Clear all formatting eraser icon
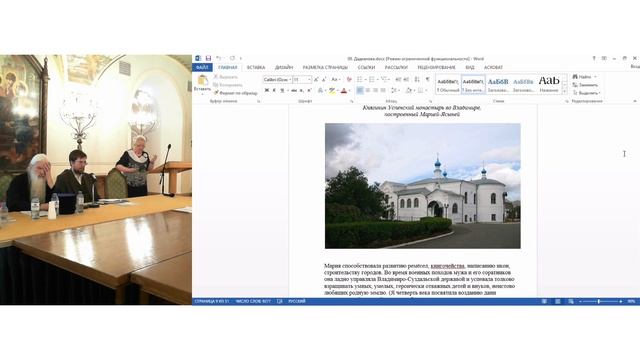640x360 pixels. pos(349,80)
